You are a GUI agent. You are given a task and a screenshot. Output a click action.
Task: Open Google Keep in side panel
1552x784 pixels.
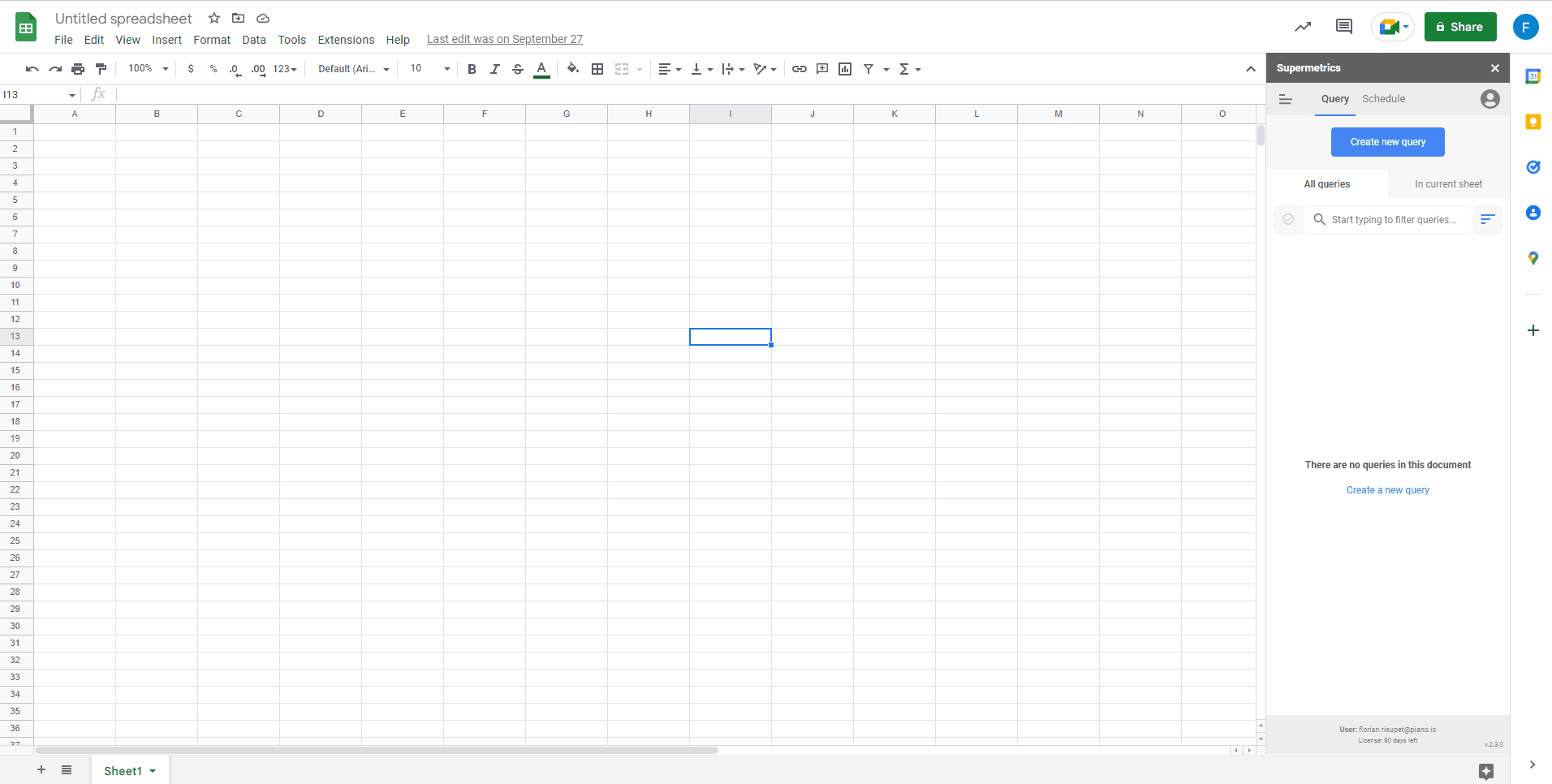pos(1533,122)
